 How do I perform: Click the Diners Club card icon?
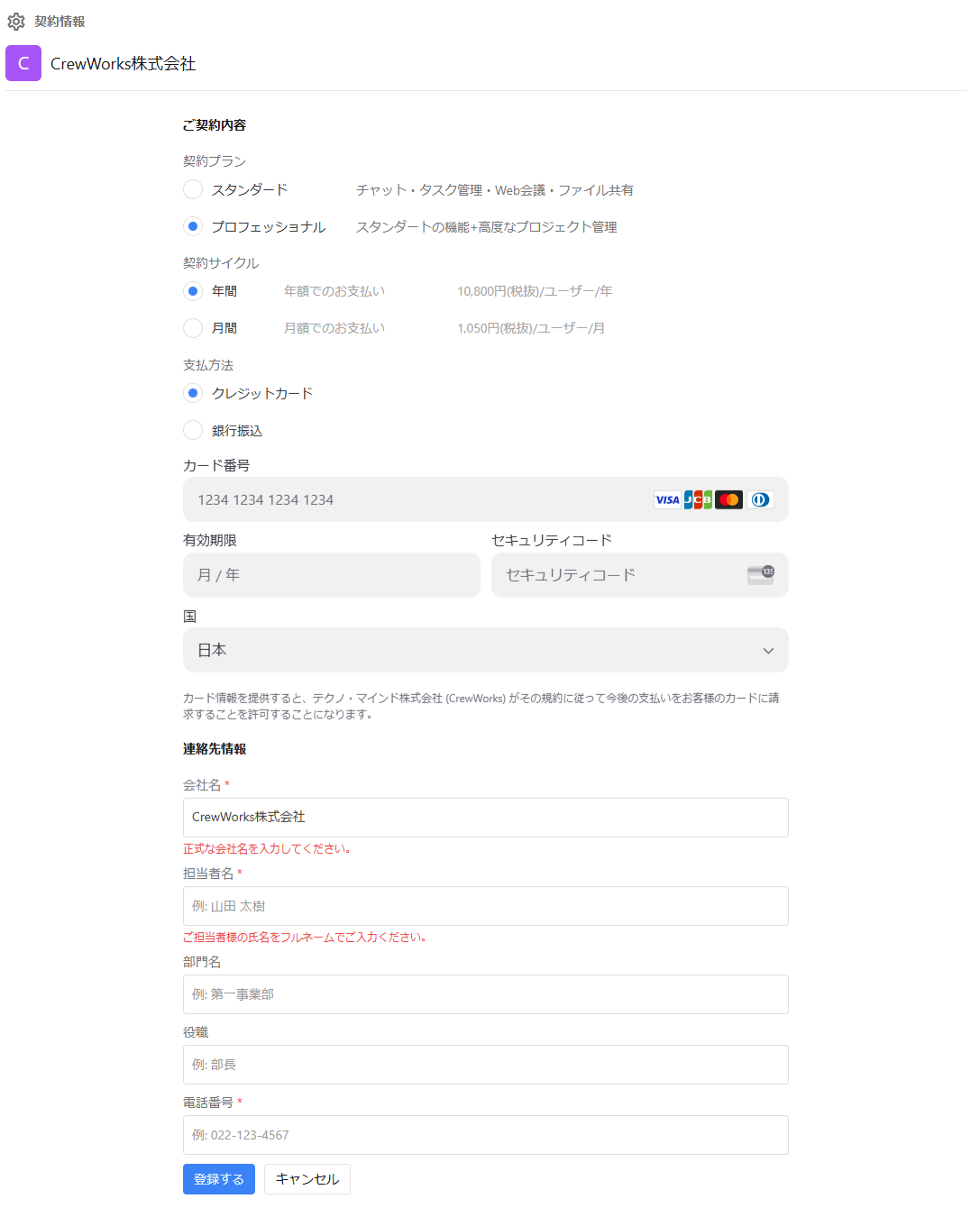click(x=760, y=499)
